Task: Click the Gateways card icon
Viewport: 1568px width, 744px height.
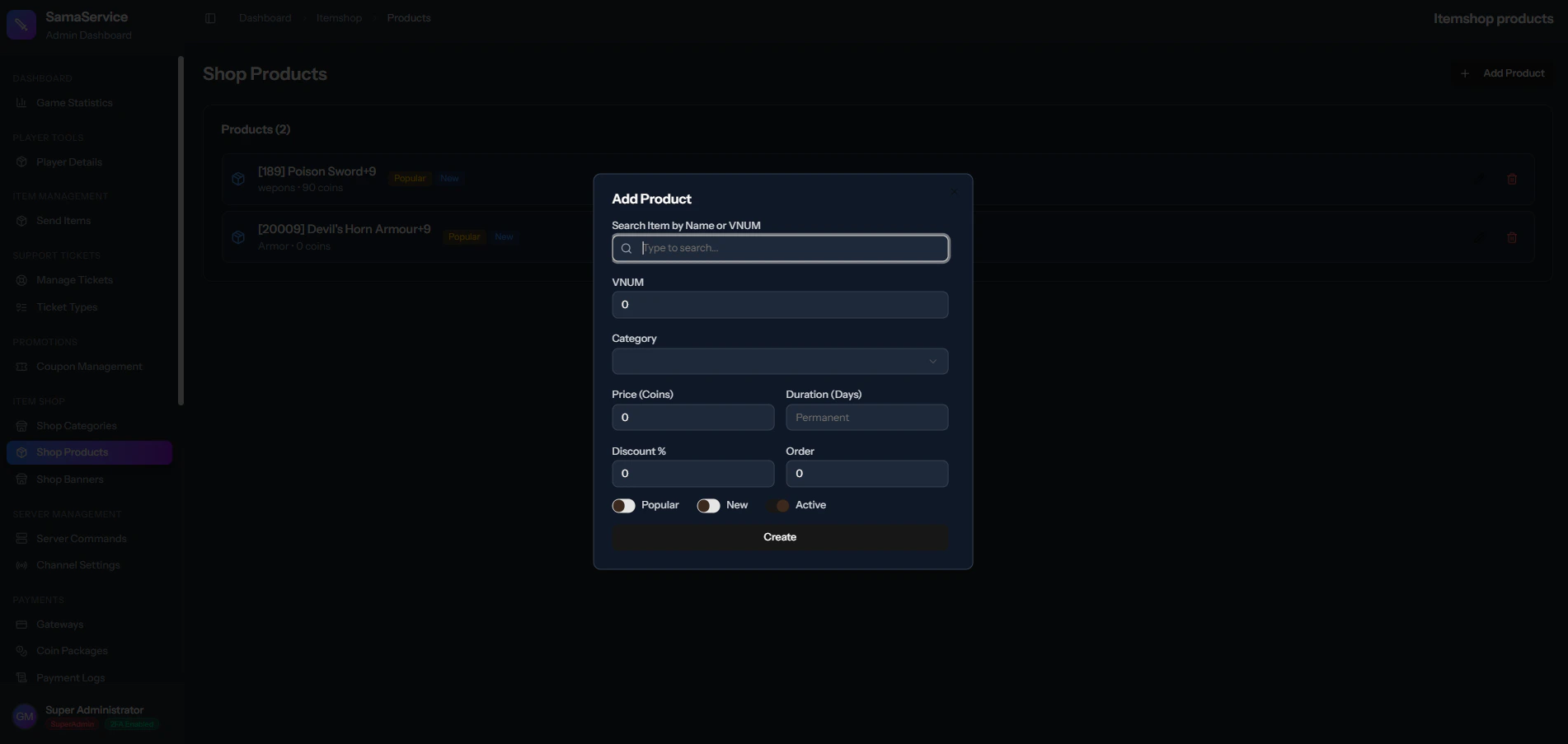Action: coord(21,625)
